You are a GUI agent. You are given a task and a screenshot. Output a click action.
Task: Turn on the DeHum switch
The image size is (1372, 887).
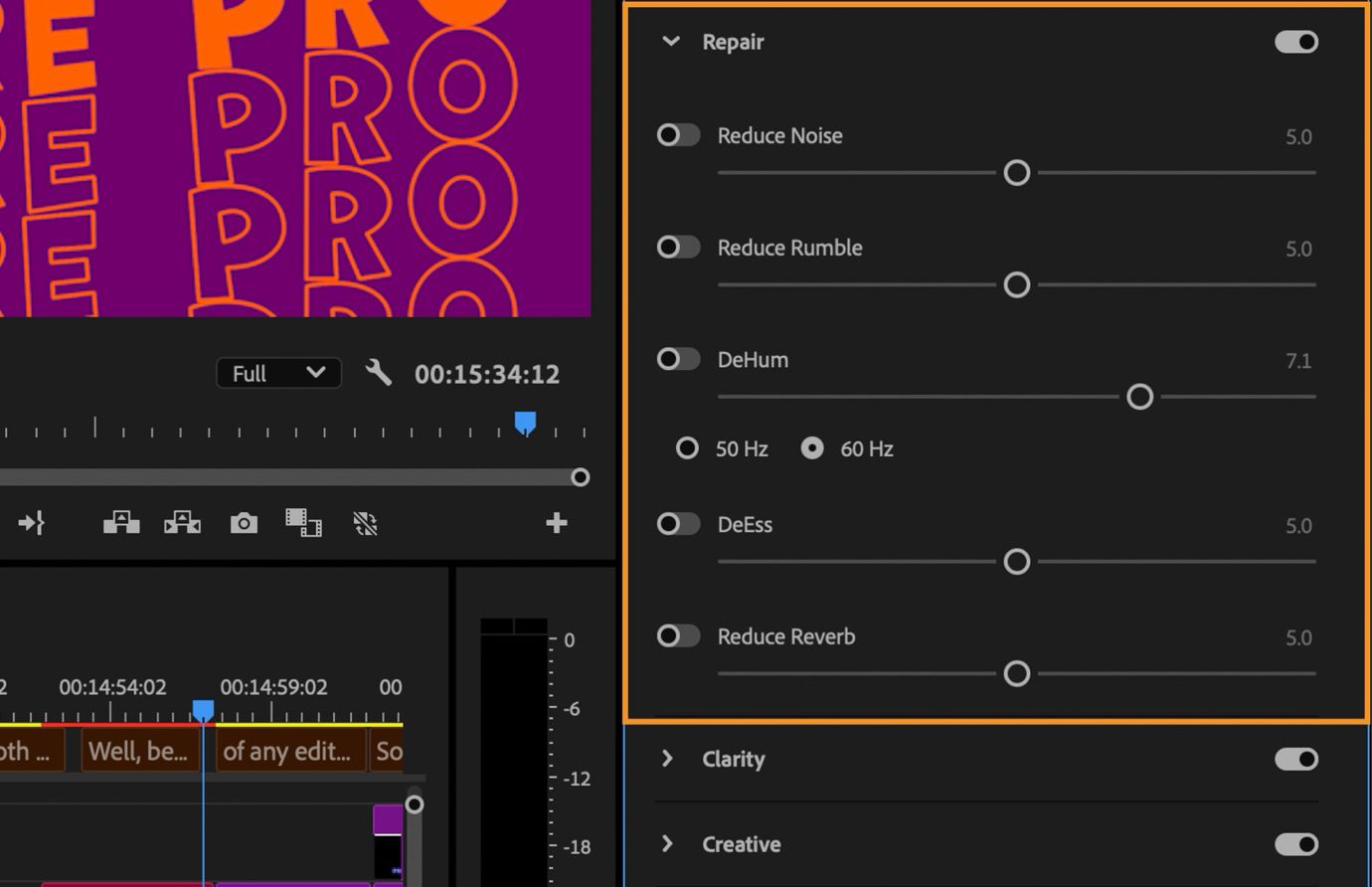pyautogui.click(x=678, y=359)
